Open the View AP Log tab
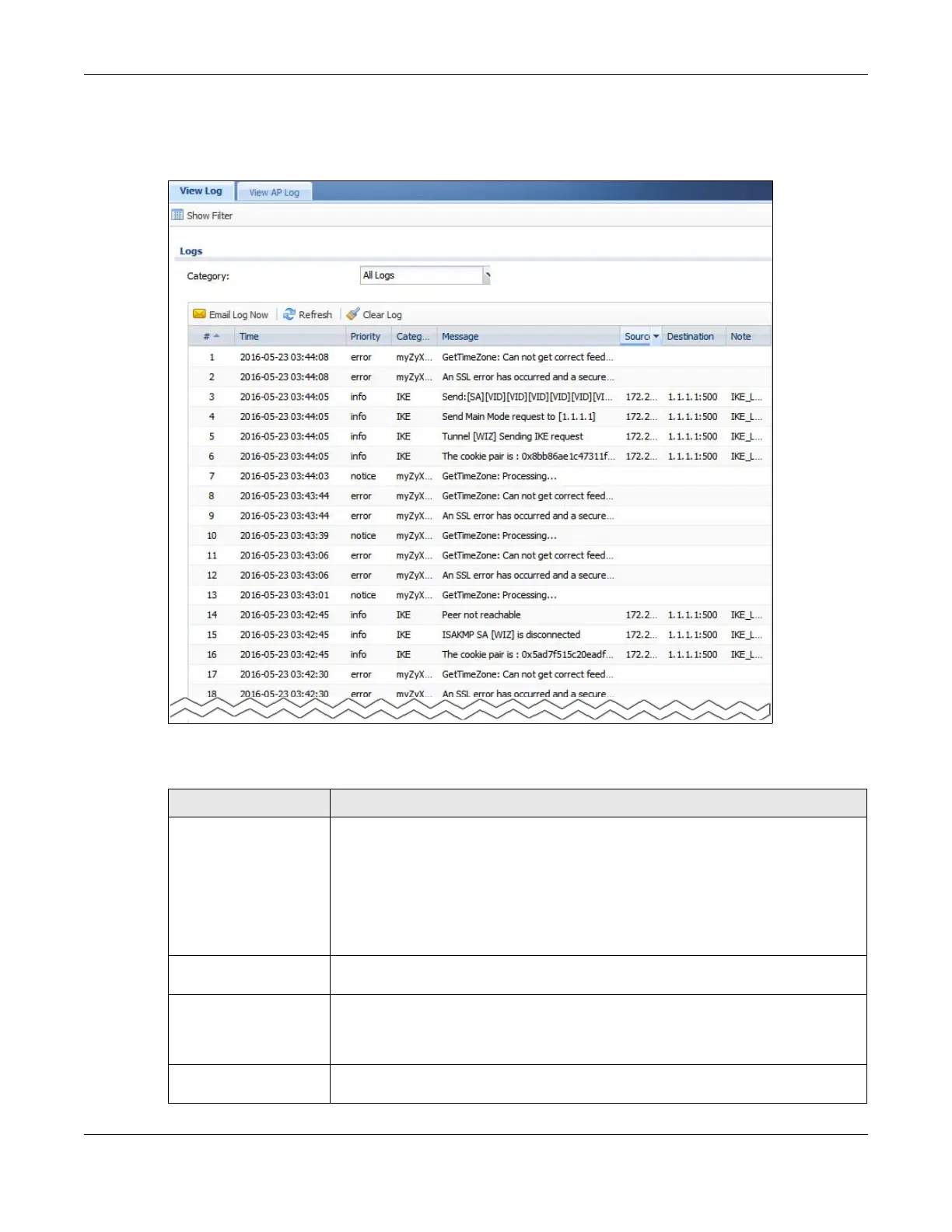952x1232 pixels. (274, 192)
